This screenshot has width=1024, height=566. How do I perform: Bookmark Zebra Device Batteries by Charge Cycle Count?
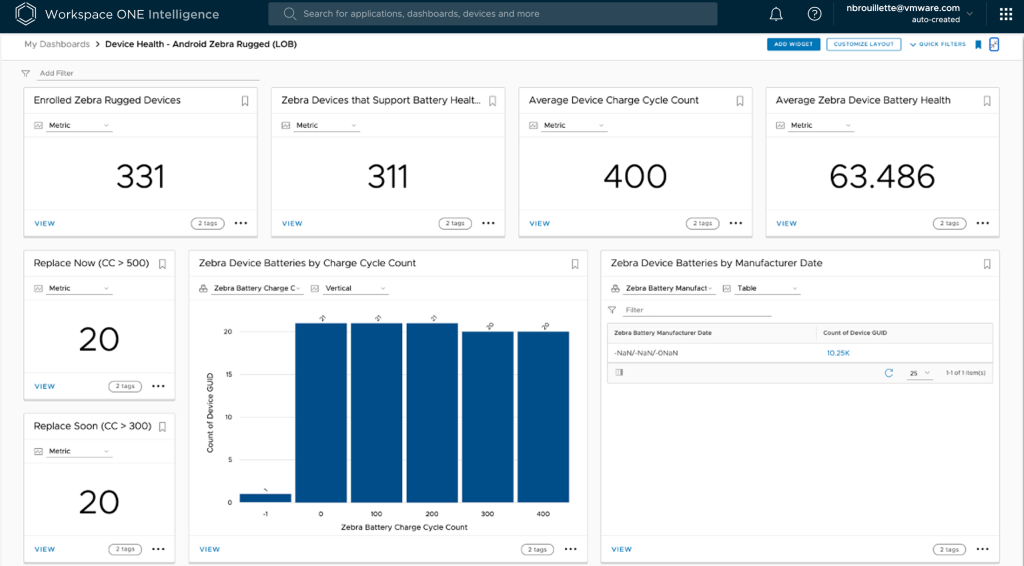point(575,264)
